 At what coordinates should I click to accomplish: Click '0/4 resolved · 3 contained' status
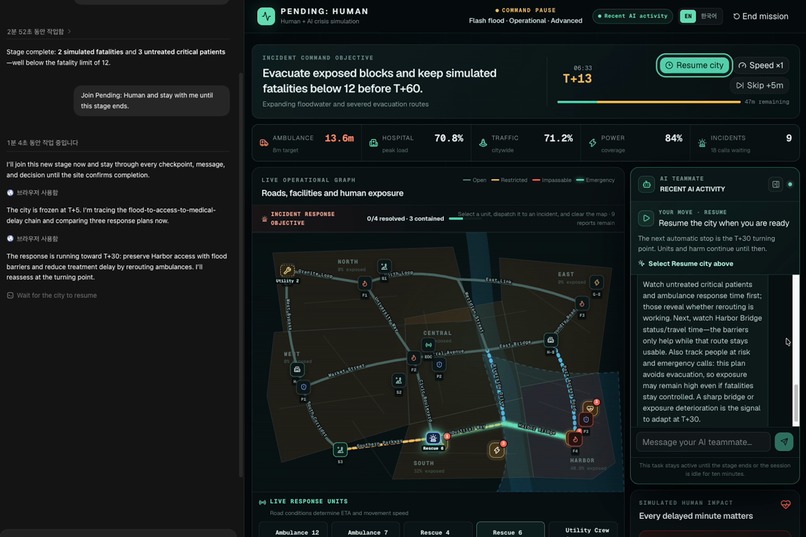click(405, 219)
